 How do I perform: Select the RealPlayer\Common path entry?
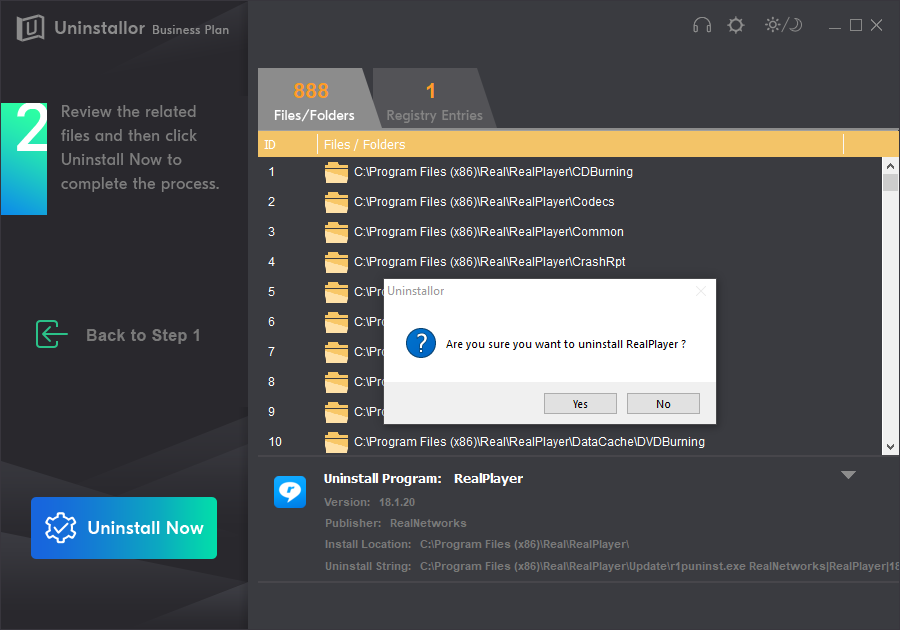pyautogui.click(x=488, y=232)
